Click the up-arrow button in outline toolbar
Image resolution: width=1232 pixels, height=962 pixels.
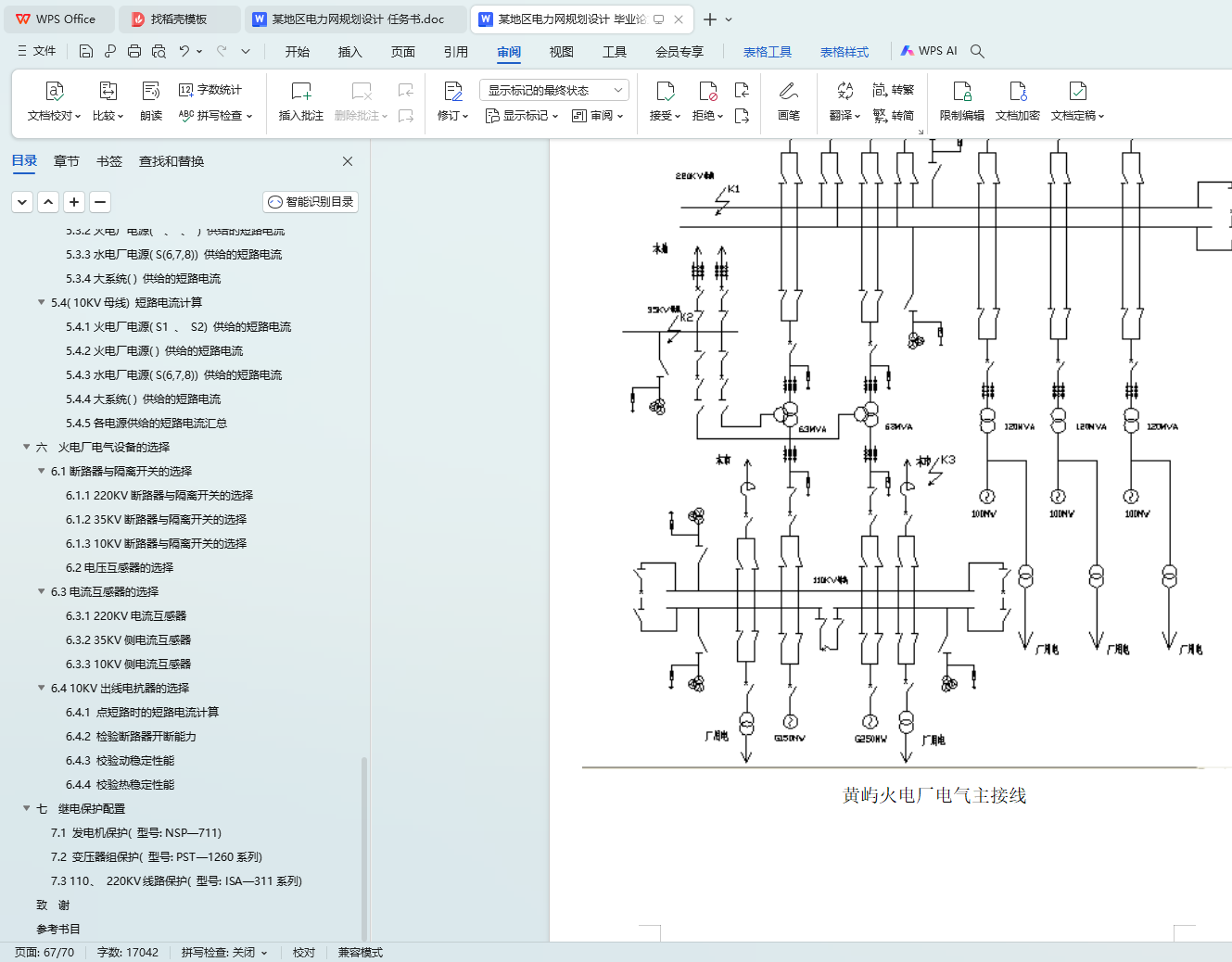48,201
